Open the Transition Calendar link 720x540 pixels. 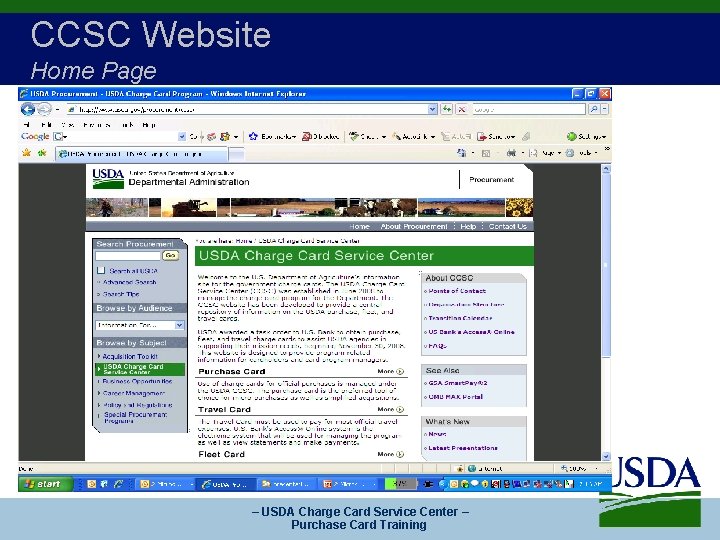[460, 318]
